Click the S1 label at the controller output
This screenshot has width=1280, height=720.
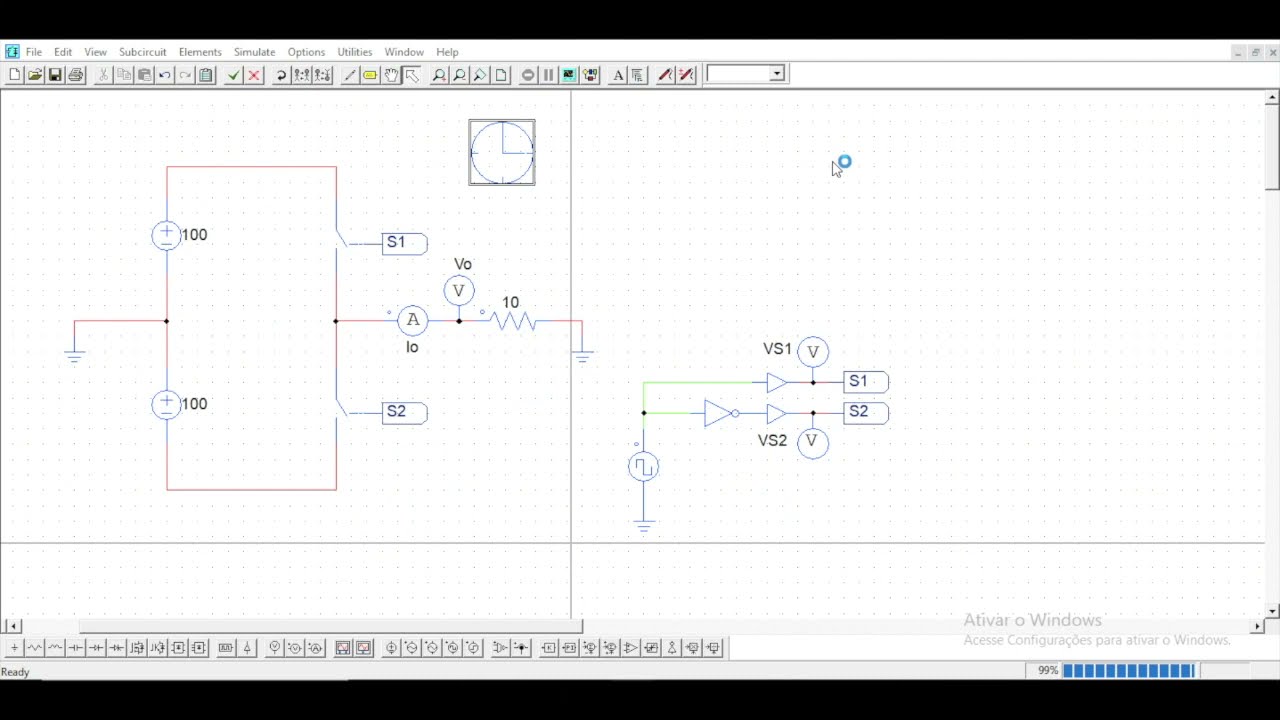(x=866, y=382)
